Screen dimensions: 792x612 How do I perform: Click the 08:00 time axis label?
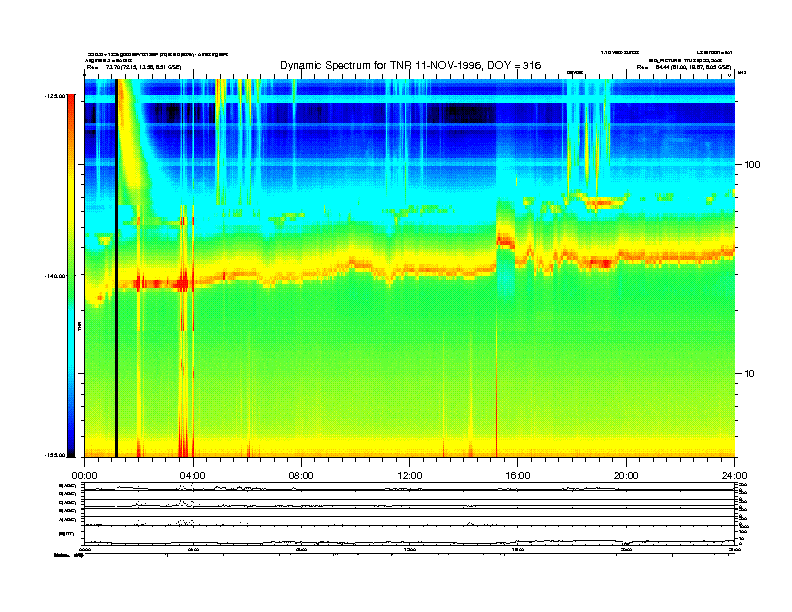pos(301,475)
